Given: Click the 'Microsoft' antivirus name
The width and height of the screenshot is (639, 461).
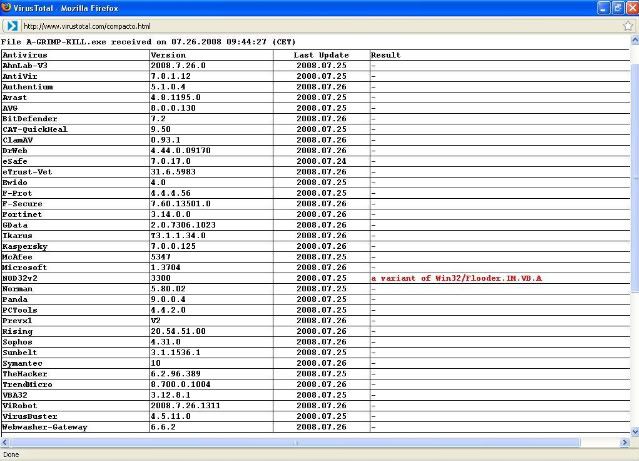Looking at the screenshot, I should (x=24, y=267).
